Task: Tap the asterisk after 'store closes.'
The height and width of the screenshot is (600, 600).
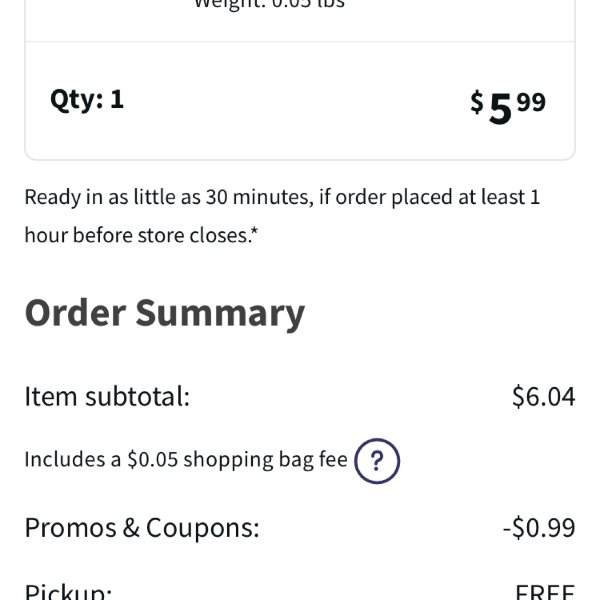Action: [255, 230]
